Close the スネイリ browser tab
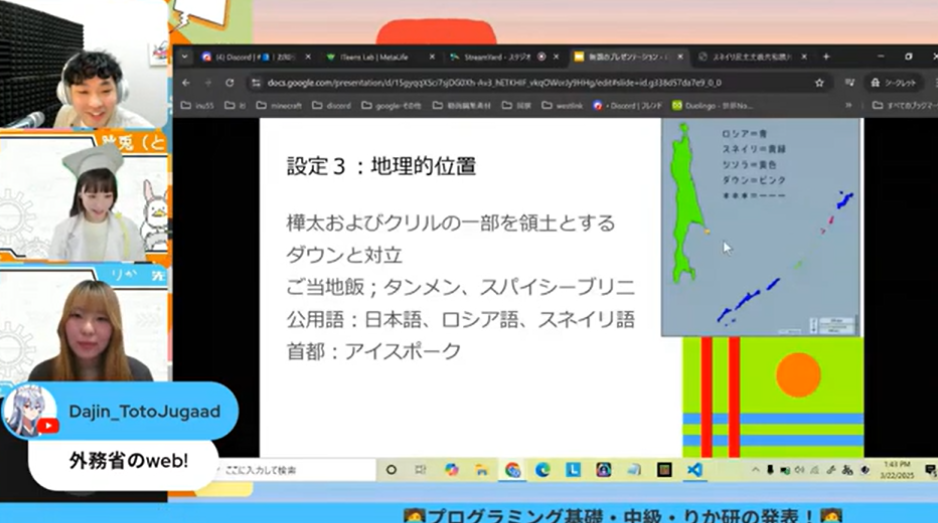The width and height of the screenshot is (938, 523). tap(804, 57)
